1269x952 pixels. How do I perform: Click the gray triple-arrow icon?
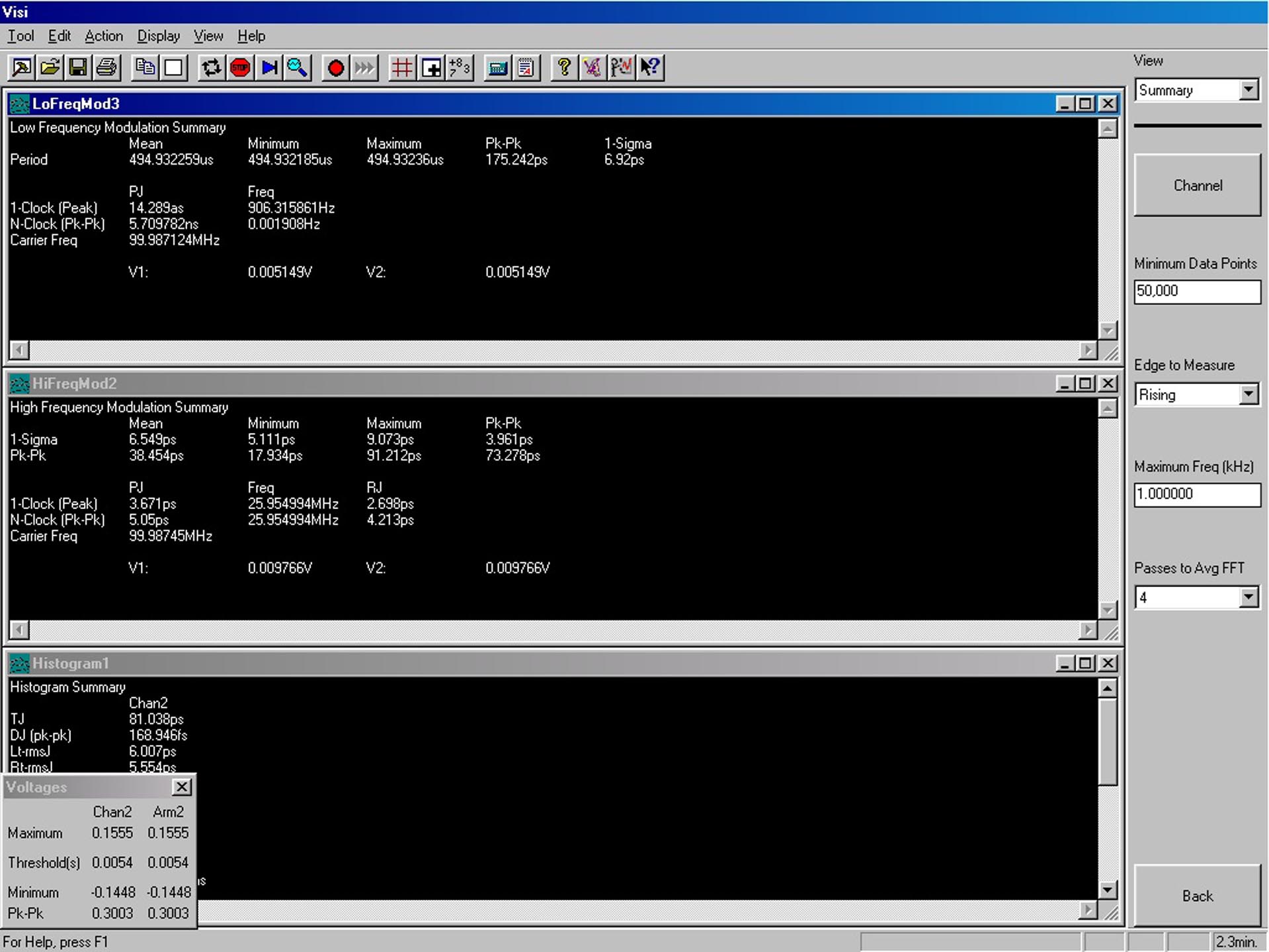coord(364,67)
